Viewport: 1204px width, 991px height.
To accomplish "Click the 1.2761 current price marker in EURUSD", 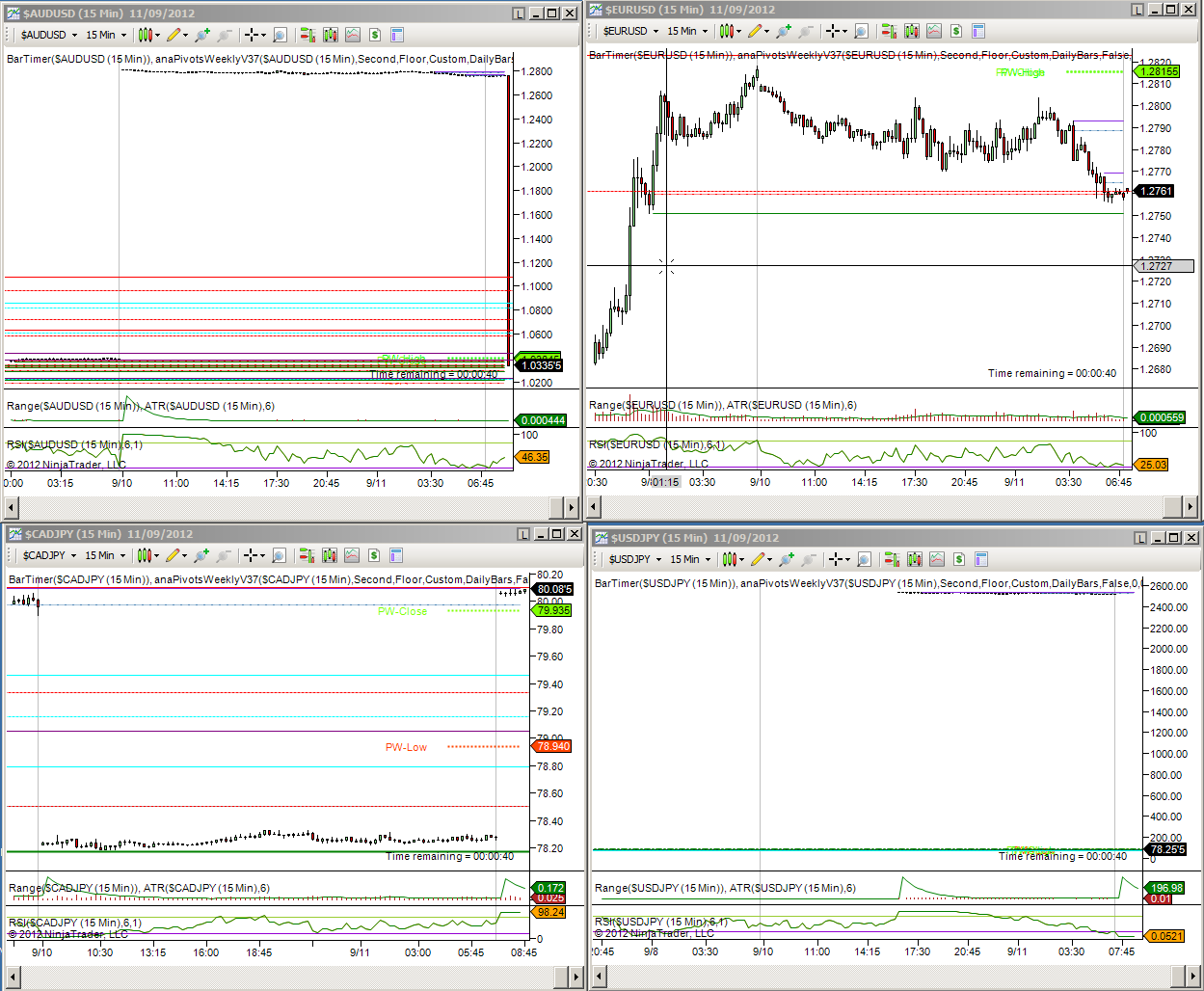I will tap(1155, 191).
